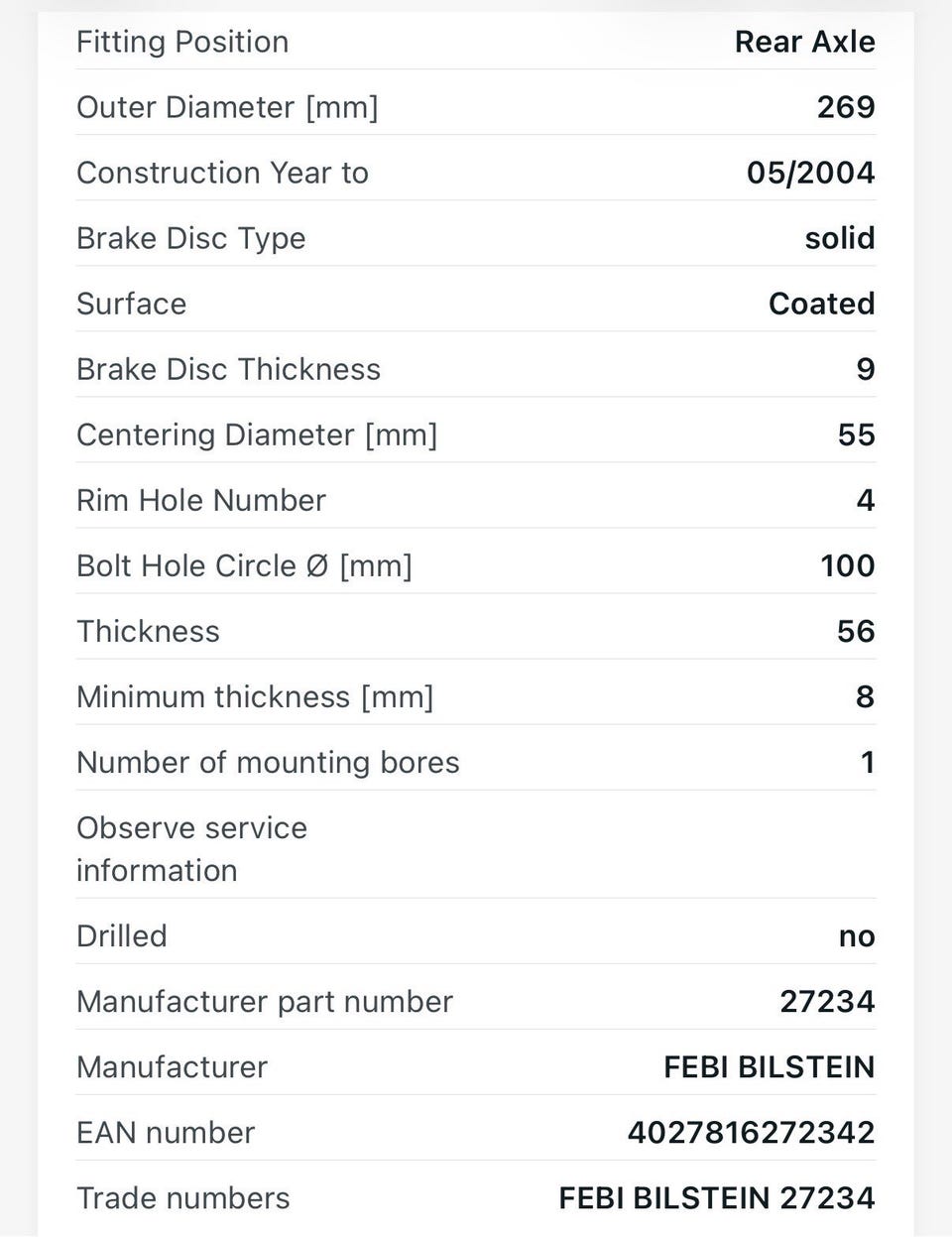This screenshot has height=1237, width=952.
Task: Click the Trade numbers FEBI BILSTEIN 27234 value
Action: click(x=716, y=1197)
